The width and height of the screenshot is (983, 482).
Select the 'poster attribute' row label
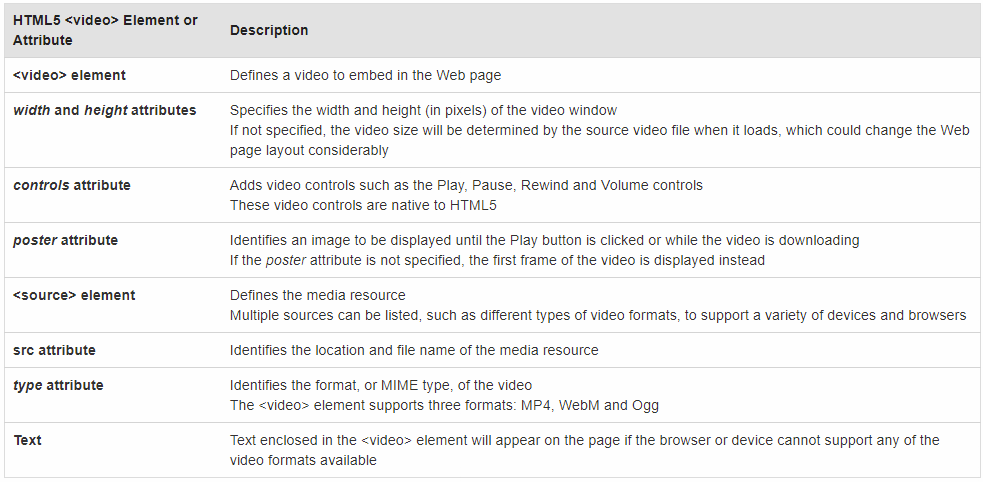pos(65,240)
